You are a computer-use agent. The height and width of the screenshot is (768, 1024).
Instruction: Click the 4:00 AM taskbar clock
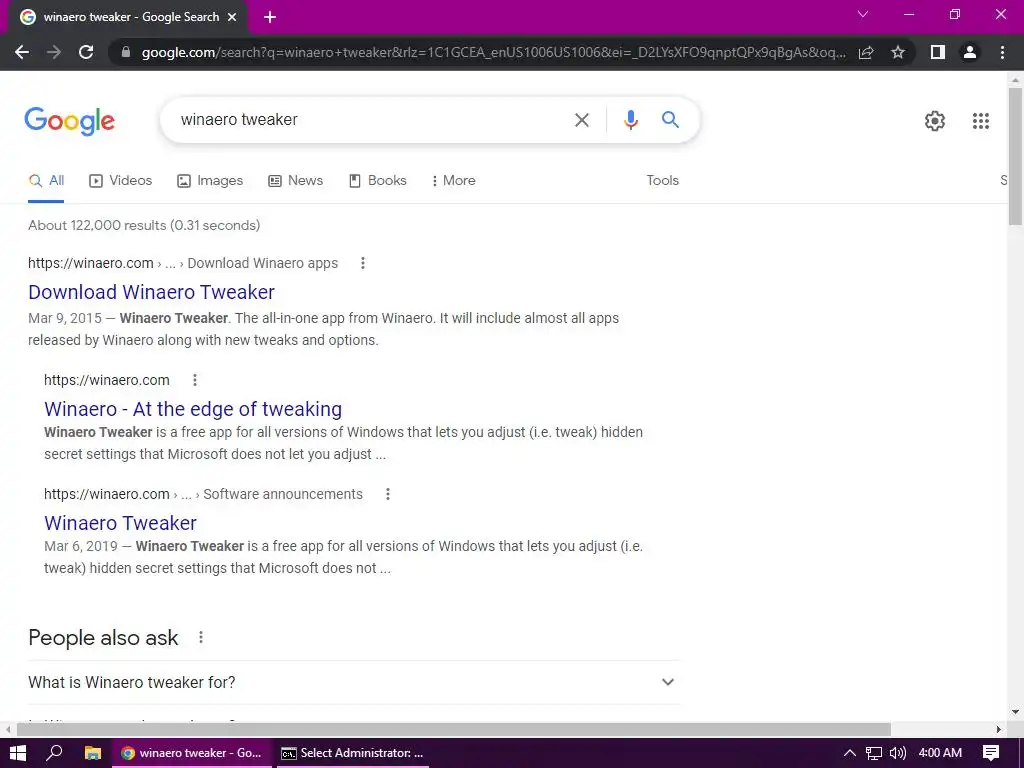[940, 753]
